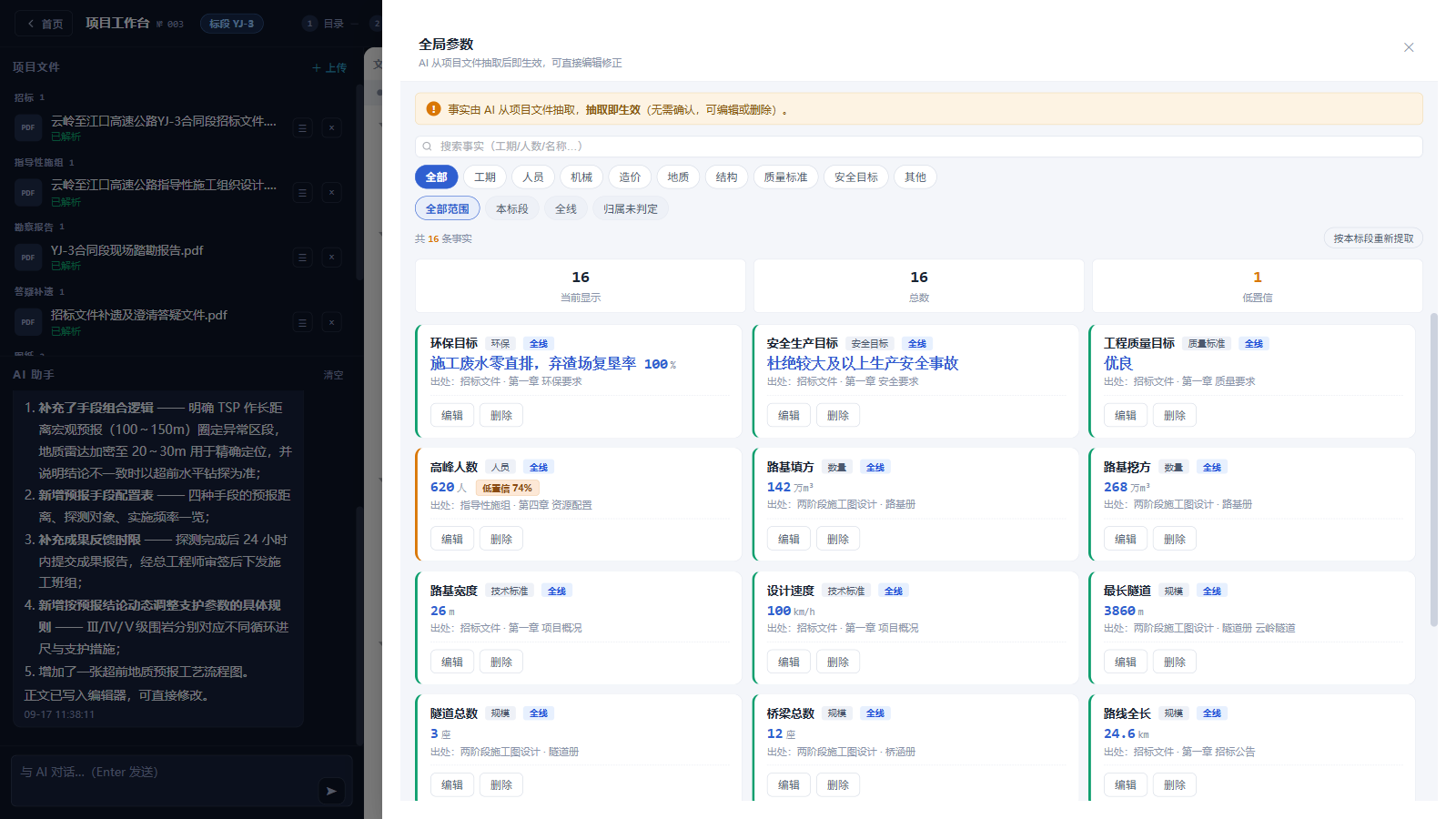Click the 16 当前显示 stat card
The width and height of the screenshot is (1456, 819).
coord(581,286)
